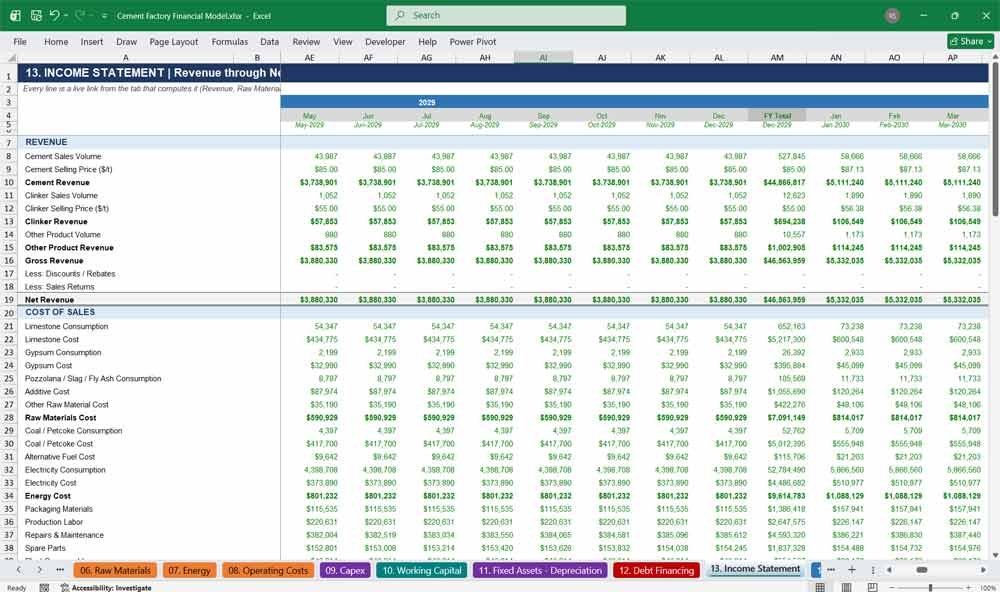Click the vertical scrollbar up arrow
The width and height of the screenshot is (1000, 592).
point(995,57)
